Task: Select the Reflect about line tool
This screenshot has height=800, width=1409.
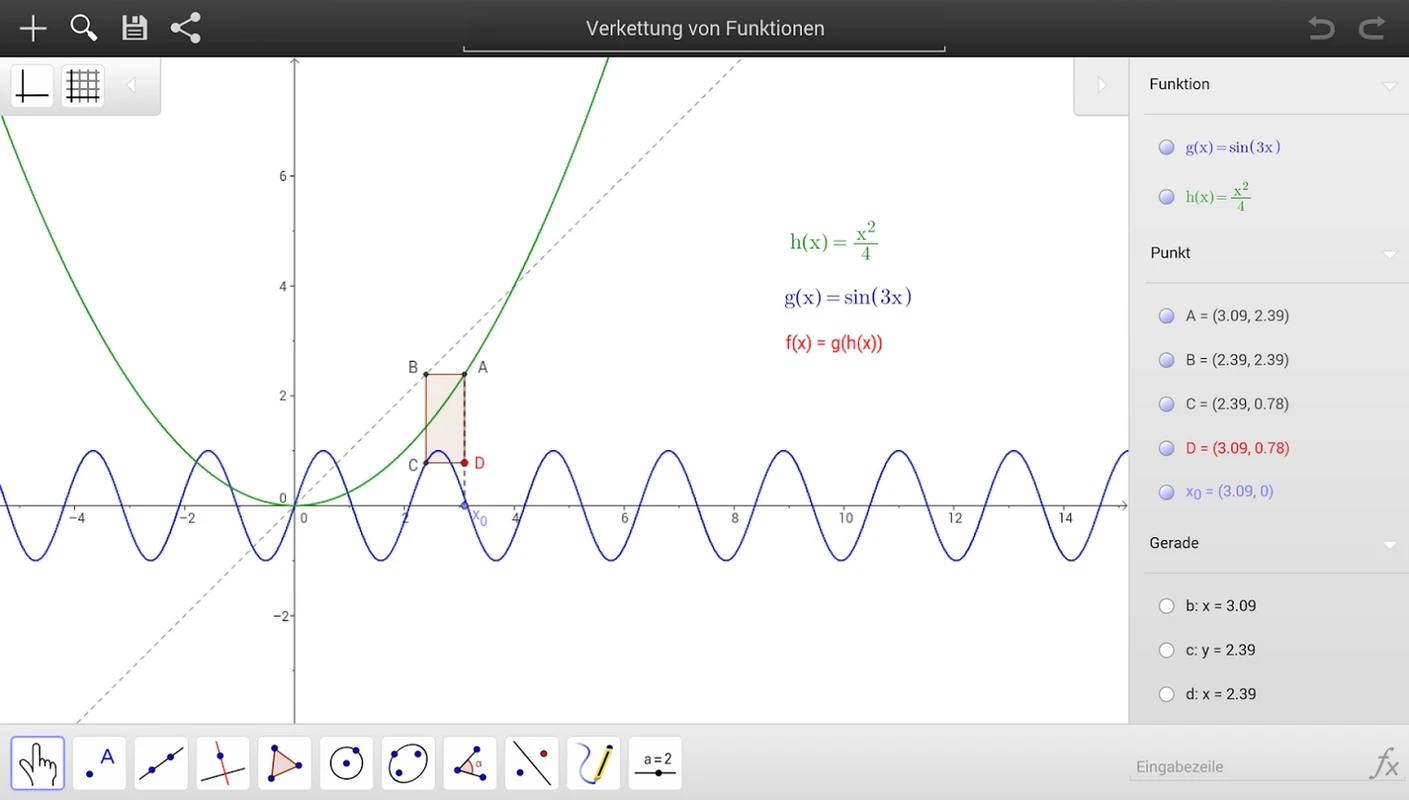Action: [x=532, y=764]
